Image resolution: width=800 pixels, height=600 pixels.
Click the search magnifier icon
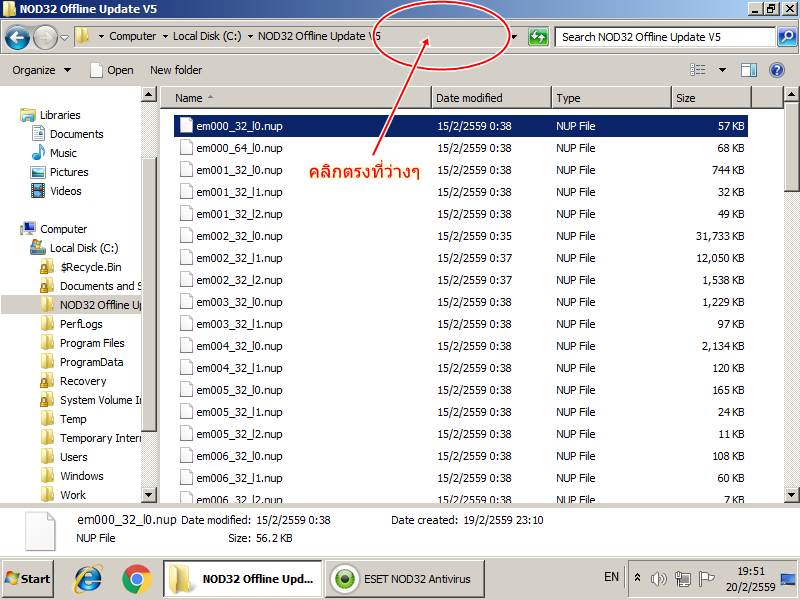point(787,37)
